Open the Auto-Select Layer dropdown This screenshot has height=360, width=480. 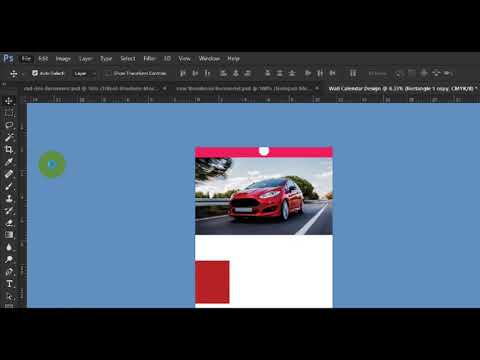[x=85, y=73]
